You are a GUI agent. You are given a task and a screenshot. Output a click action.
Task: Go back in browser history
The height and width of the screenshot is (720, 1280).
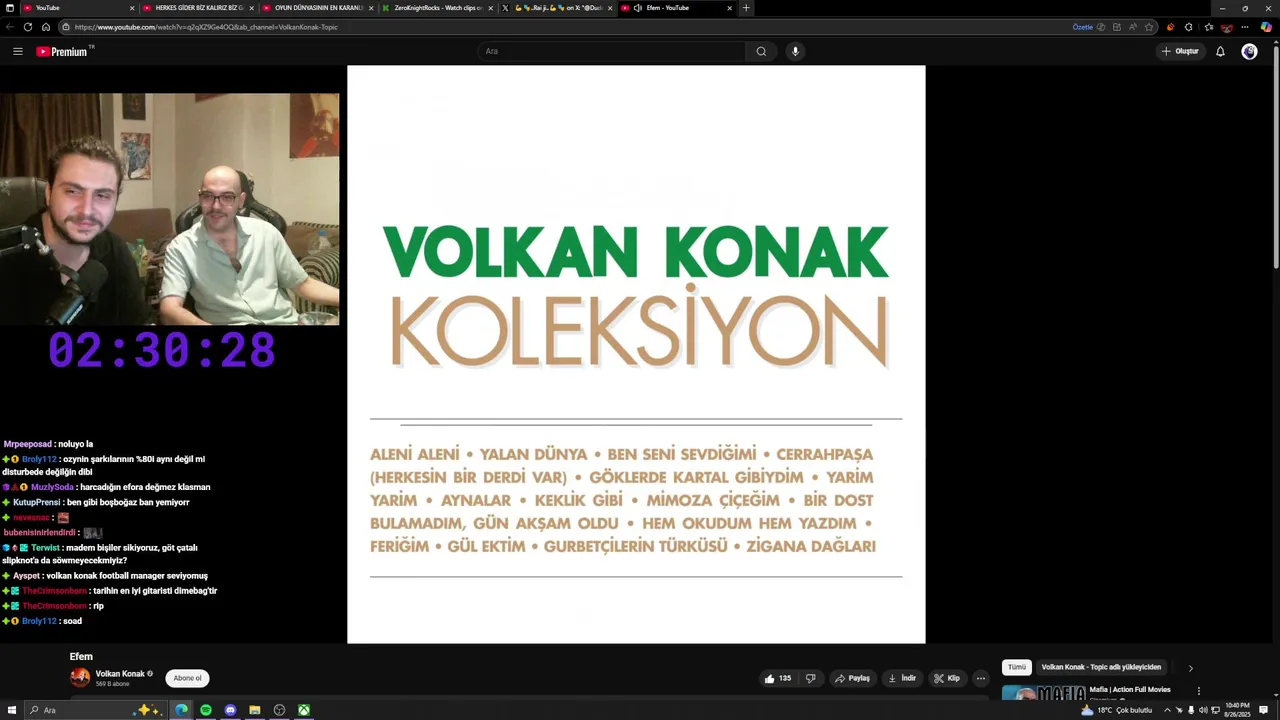tap(10, 27)
